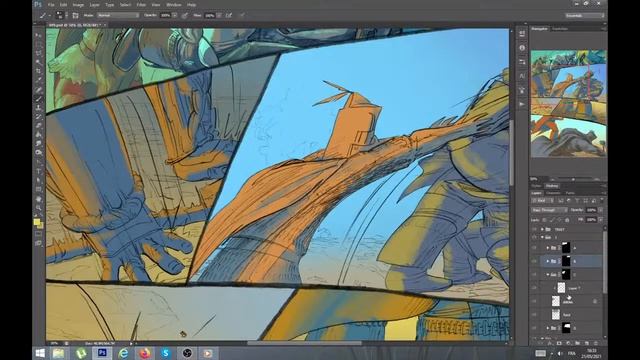Select the History Brush tool

[x=39, y=116]
